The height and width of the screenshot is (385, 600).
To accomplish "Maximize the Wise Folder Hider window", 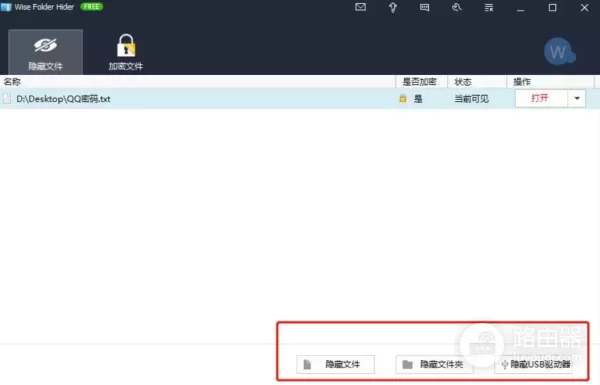I will tap(552, 8).
